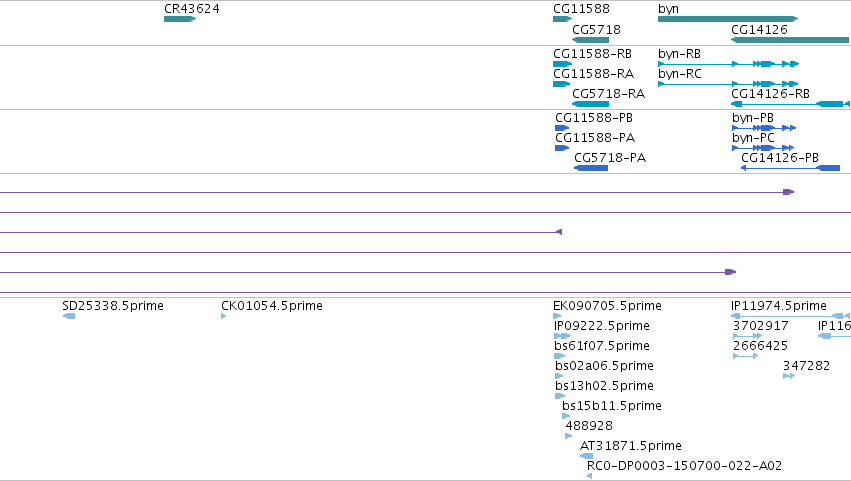Select the CG14126-RB transcript label
The image size is (851, 481).
coord(770,94)
